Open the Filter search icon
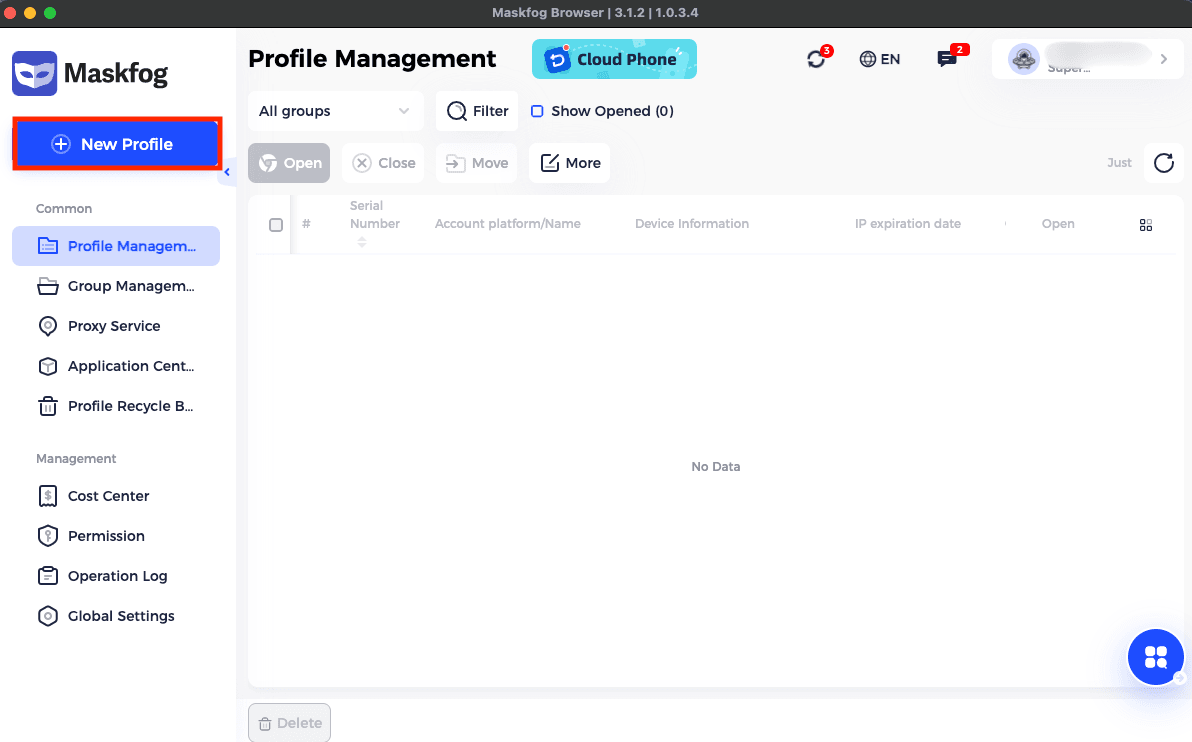 456,111
